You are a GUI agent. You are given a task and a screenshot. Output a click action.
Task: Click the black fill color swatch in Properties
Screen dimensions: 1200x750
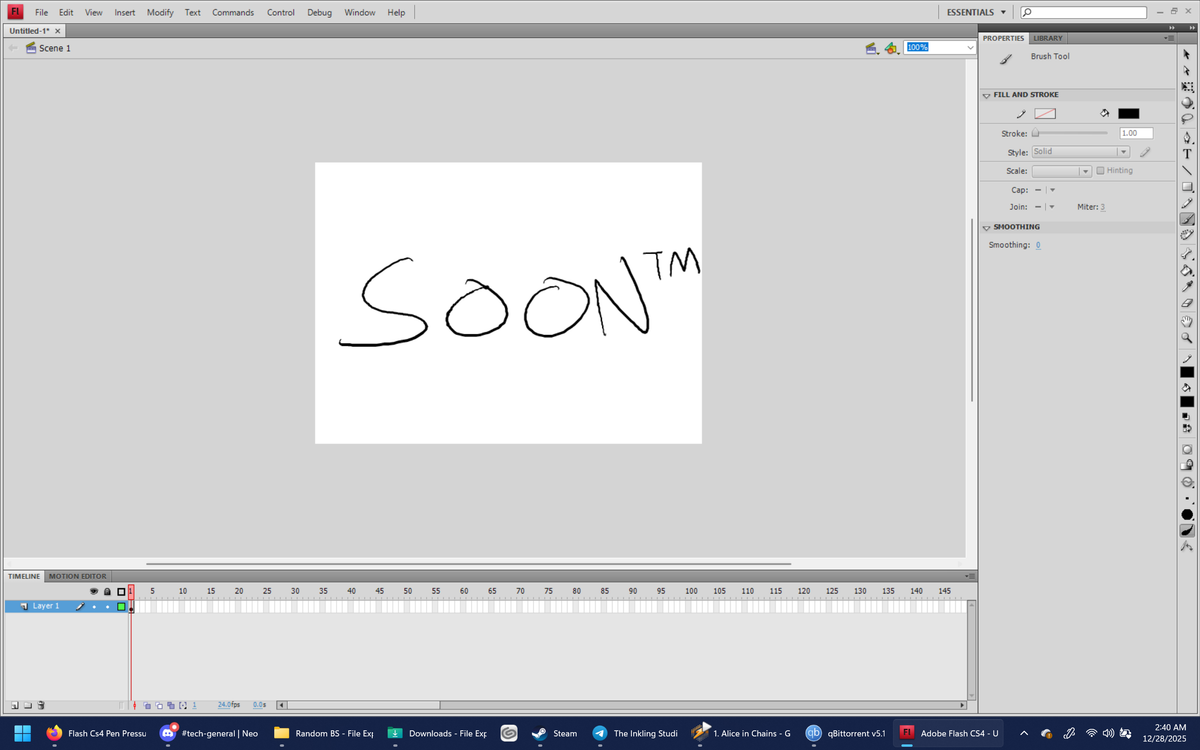(1128, 114)
